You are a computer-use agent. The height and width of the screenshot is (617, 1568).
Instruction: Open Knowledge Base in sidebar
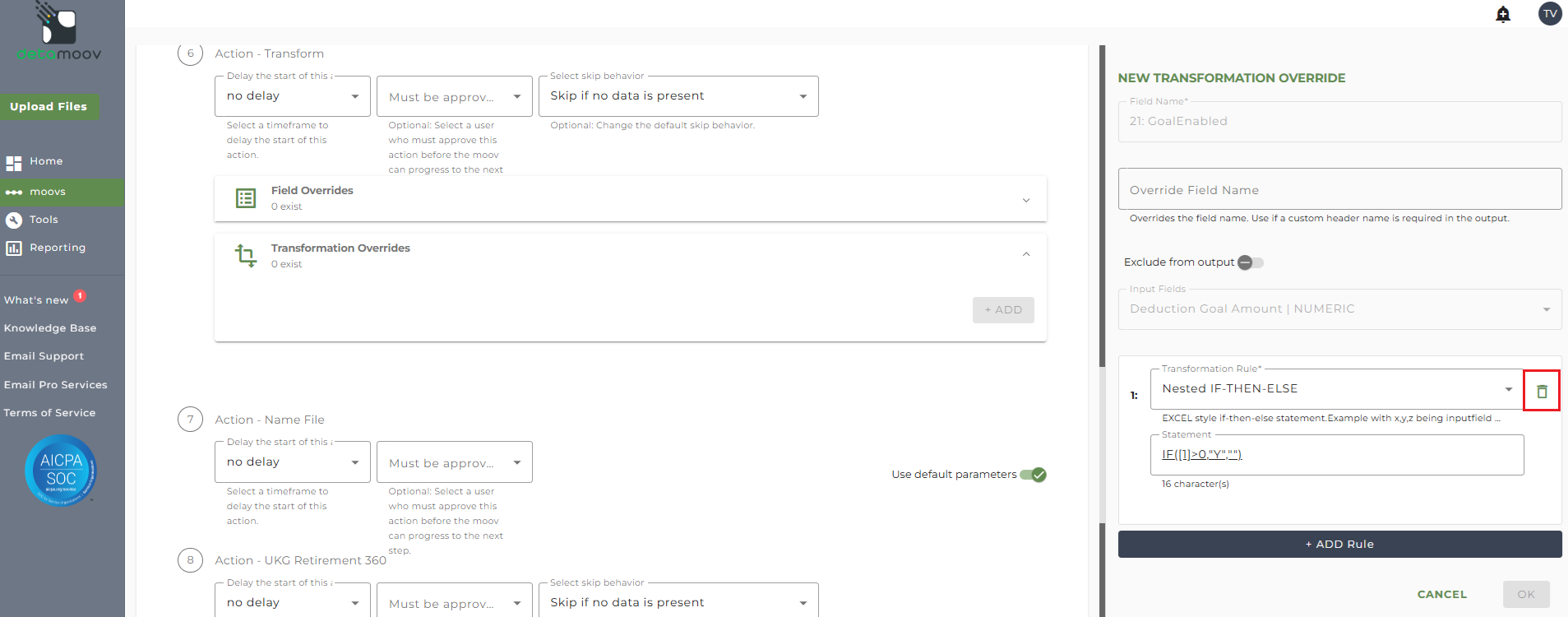pyautogui.click(x=50, y=328)
